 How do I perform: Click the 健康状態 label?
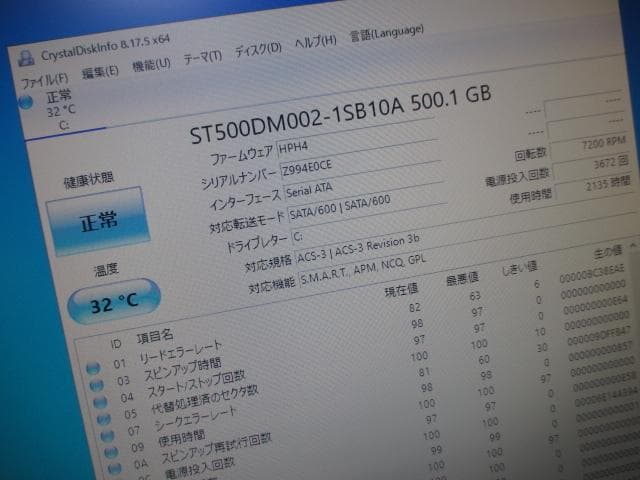89,180
